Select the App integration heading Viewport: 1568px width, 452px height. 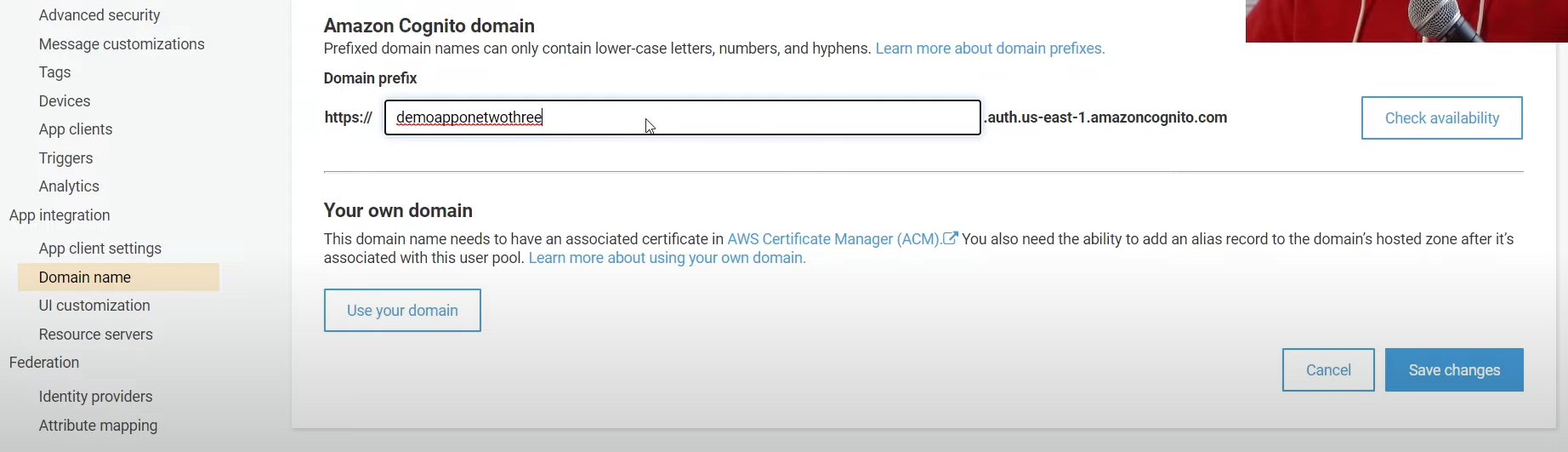[x=60, y=215]
